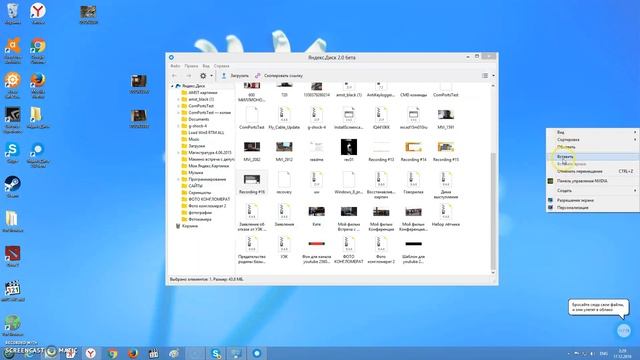Click the file list vertical scrollbar

493,210
